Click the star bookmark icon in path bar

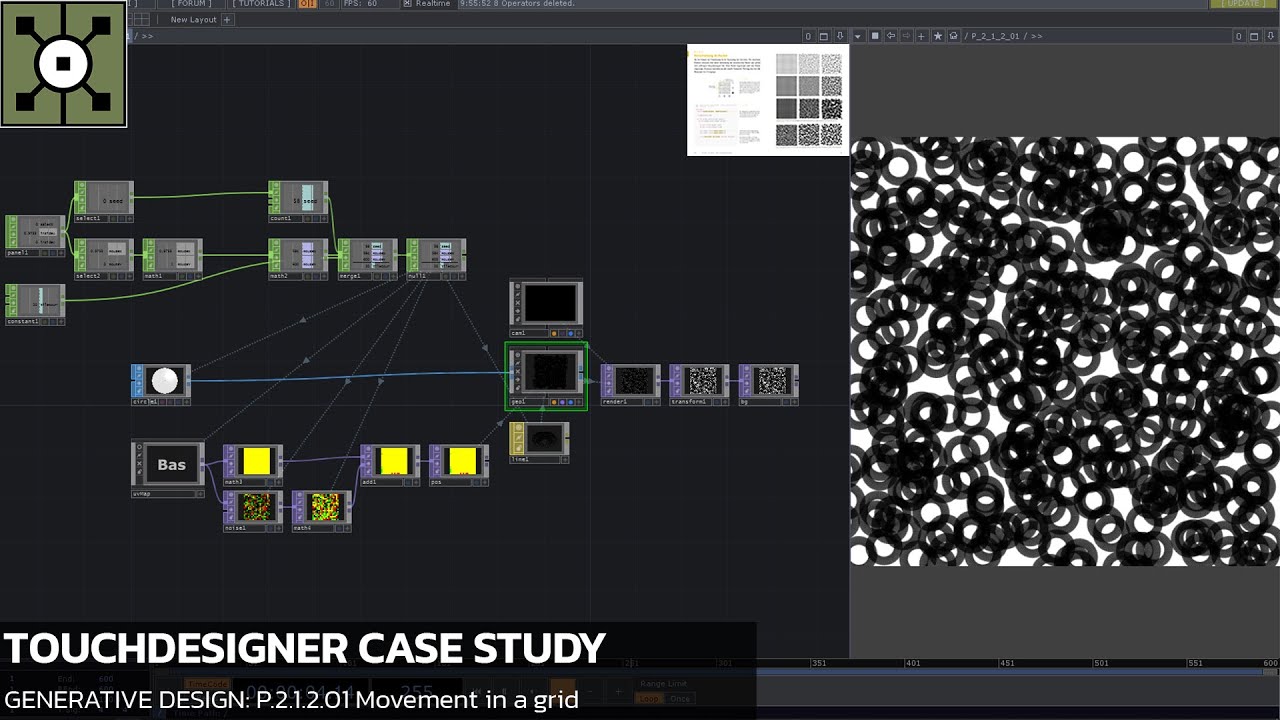click(938, 36)
